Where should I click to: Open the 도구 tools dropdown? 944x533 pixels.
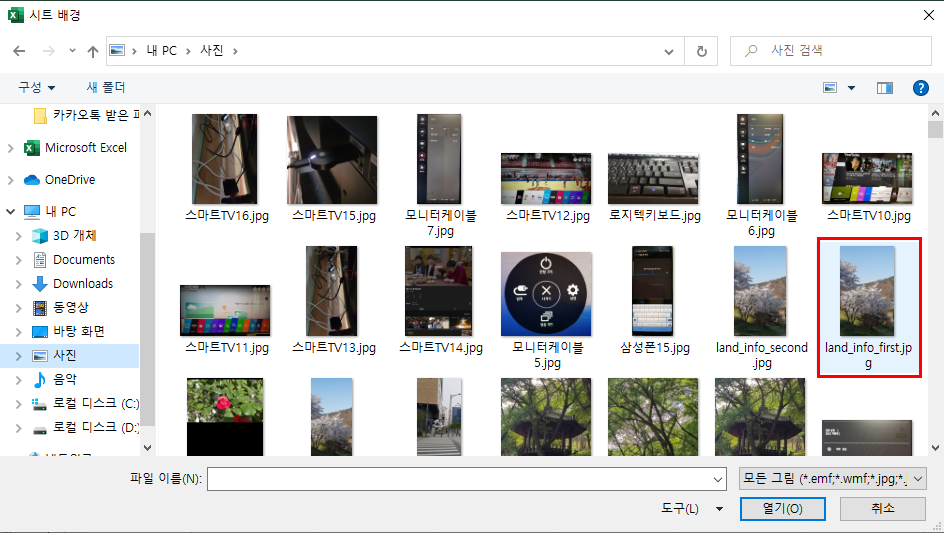point(692,509)
